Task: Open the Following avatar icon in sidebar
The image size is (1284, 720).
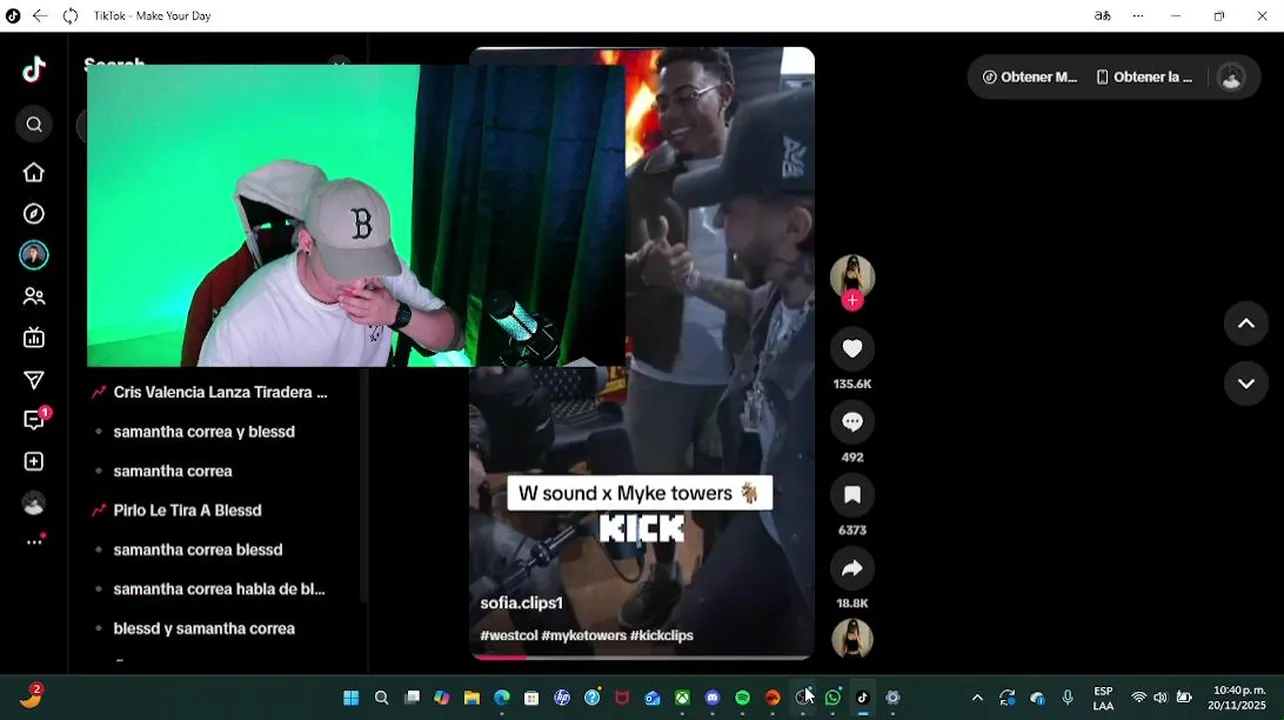Action: click(34, 255)
